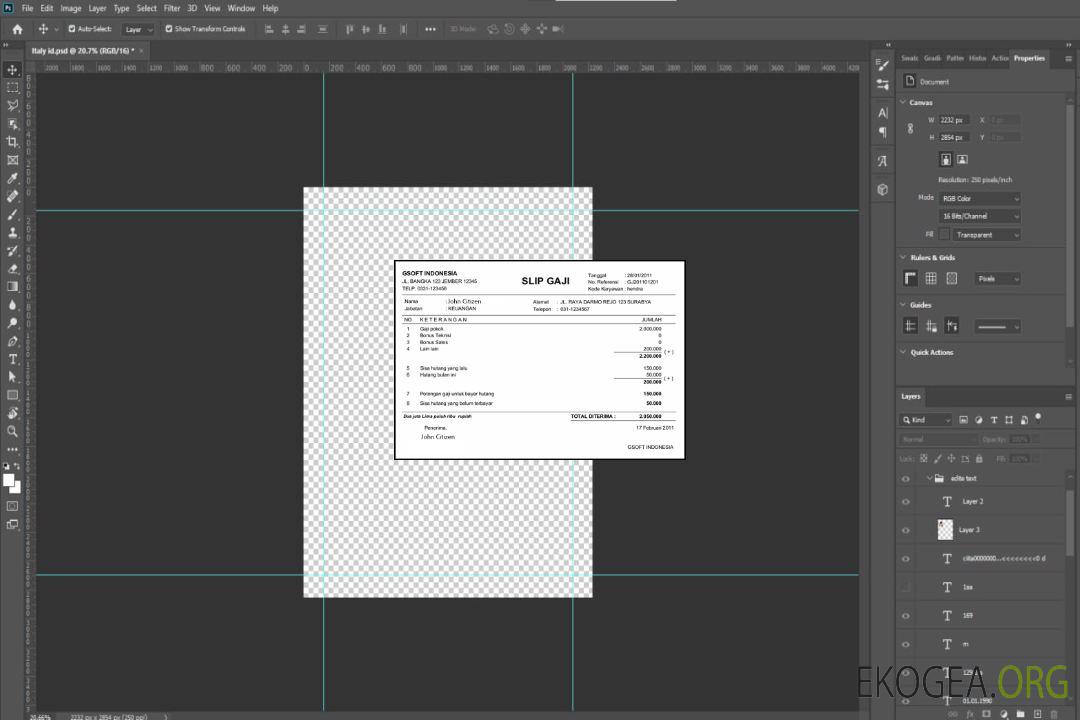Viewport: 1080px width, 720px height.
Task: Open the Transparent fill dropdown
Action: pyautogui.click(x=986, y=235)
